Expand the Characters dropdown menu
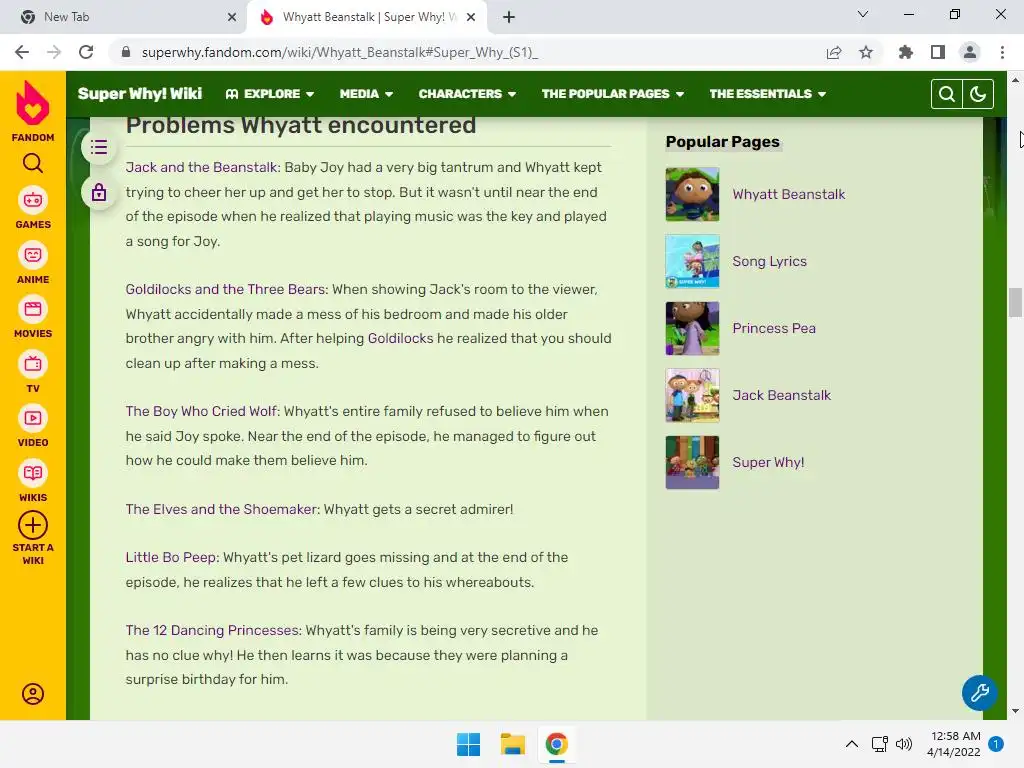The height and width of the screenshot is (768, 1024). point(468,94)
